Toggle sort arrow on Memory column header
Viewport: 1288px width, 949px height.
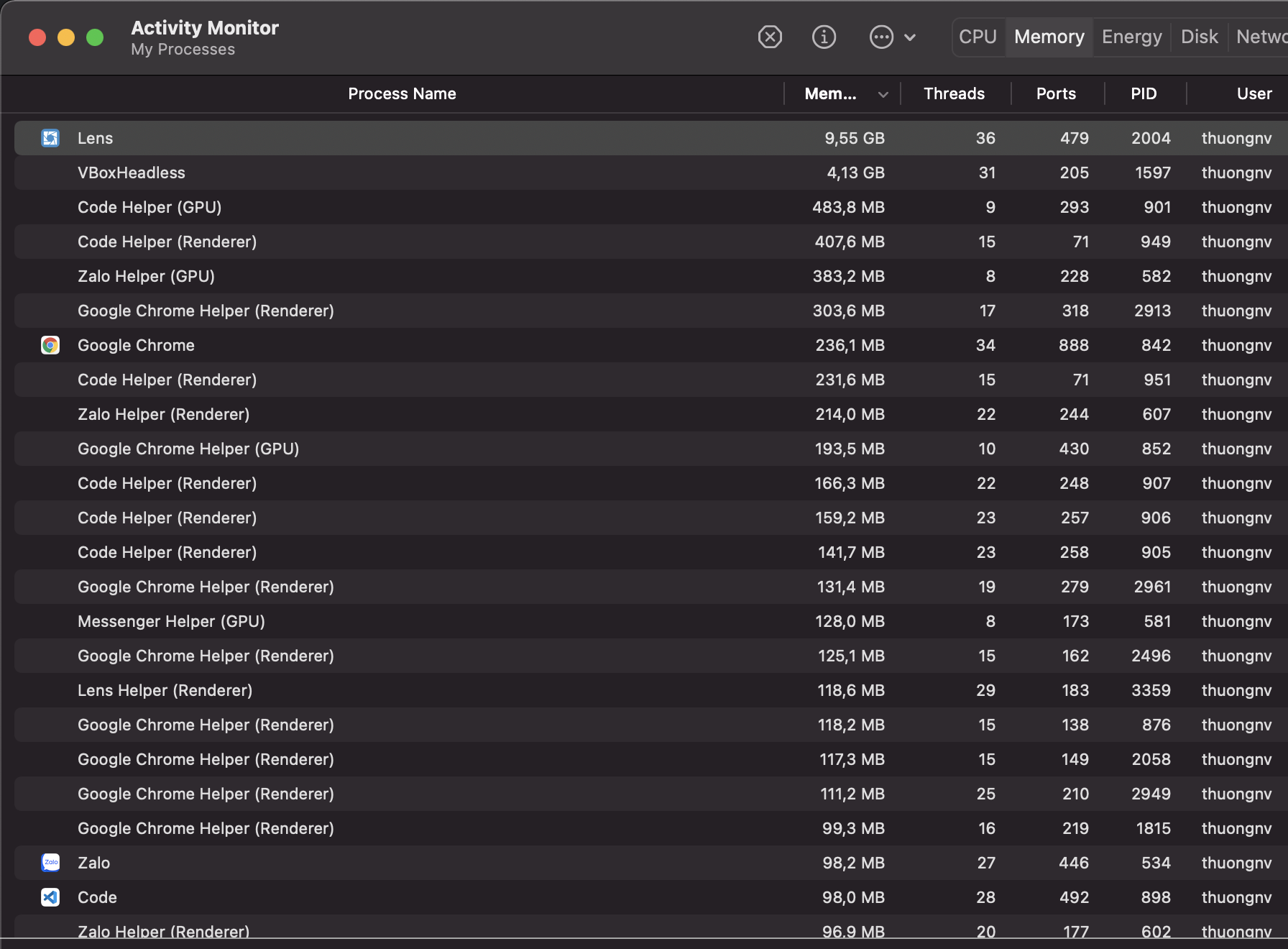(883, 94)
